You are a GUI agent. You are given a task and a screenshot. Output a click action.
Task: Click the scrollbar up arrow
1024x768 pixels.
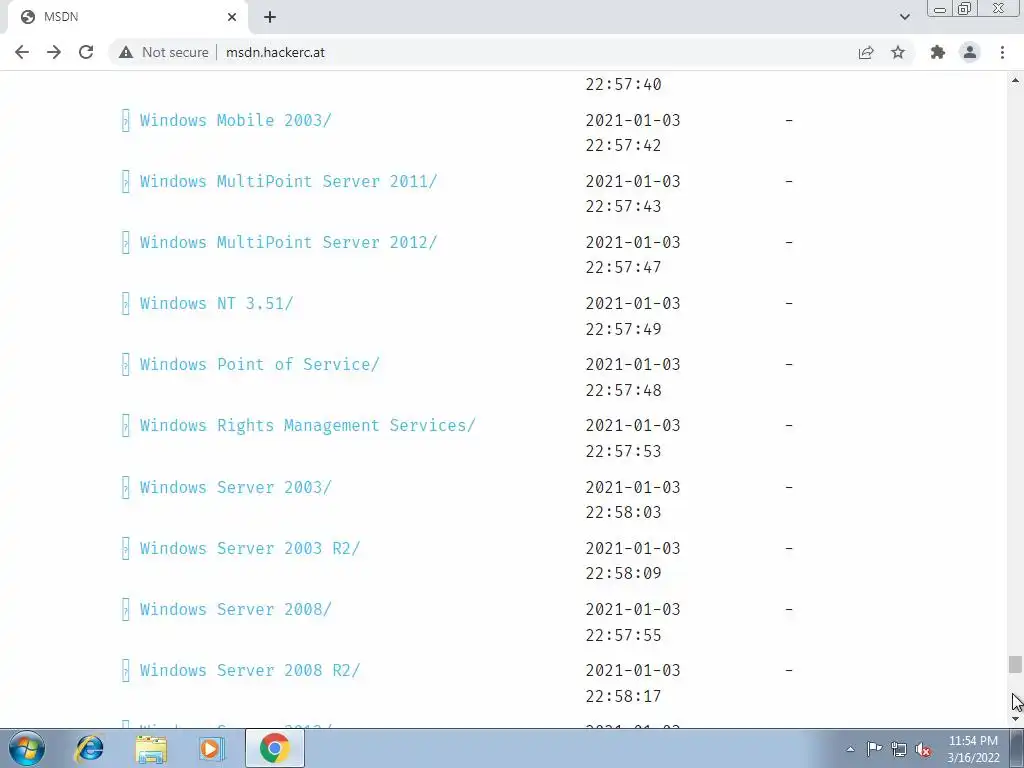(1015, 80)
